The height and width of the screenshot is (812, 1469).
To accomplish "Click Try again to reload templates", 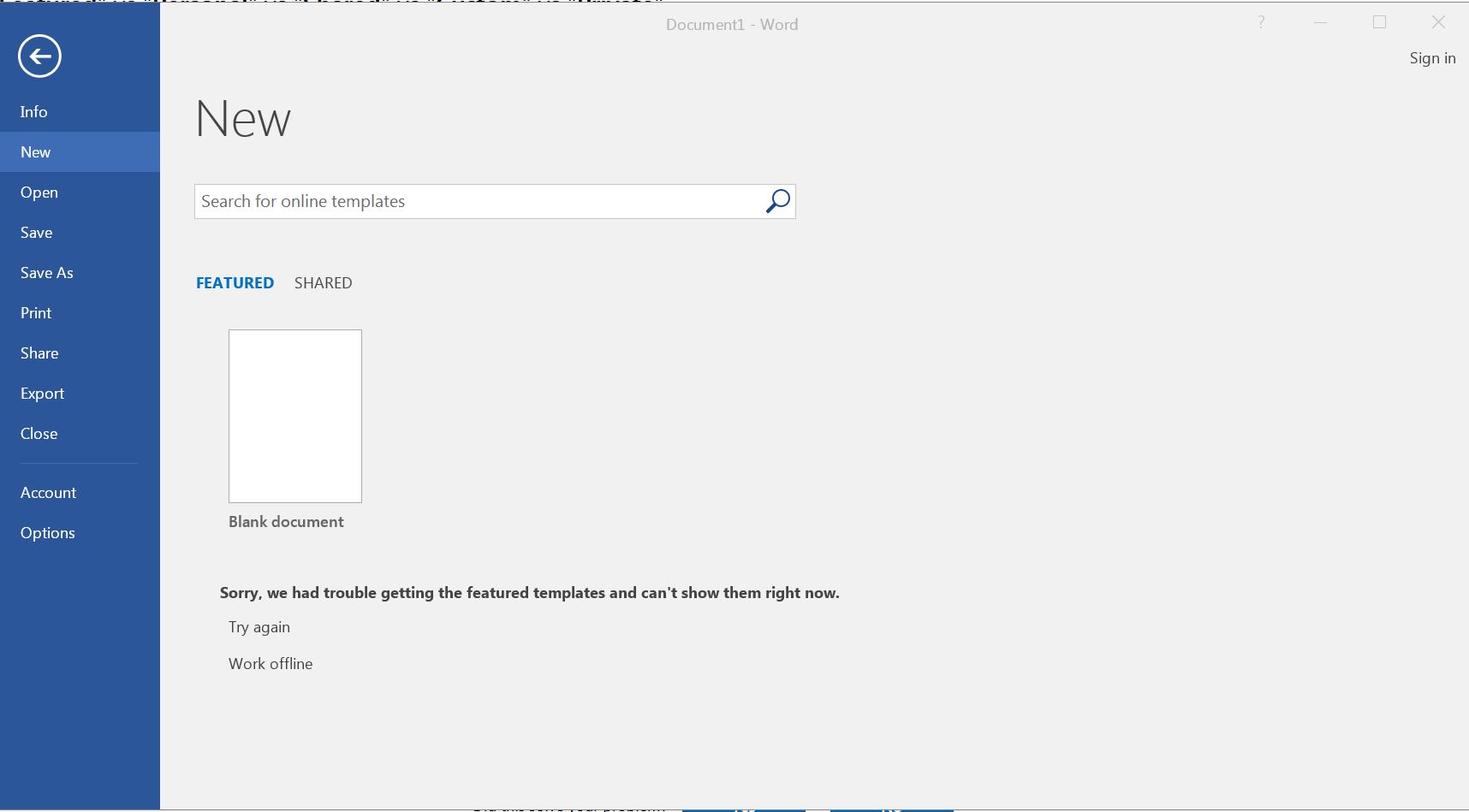I will pyautogui.click(x=259, y=627).
